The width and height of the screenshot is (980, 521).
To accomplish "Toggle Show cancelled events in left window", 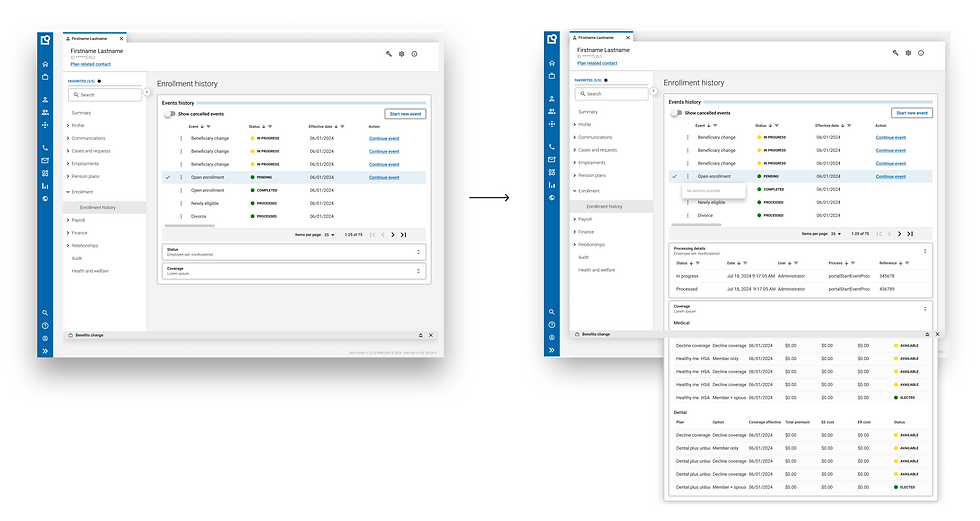I will click(x=169, y=114).
